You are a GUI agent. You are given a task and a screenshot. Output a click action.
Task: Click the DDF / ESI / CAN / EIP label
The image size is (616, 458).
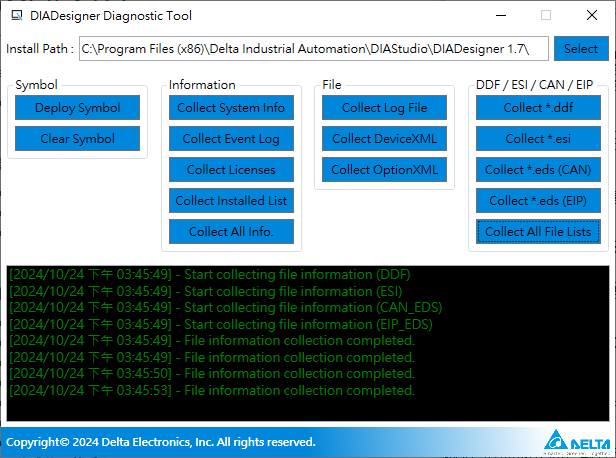pyautogui.click(x=534, y=85)
